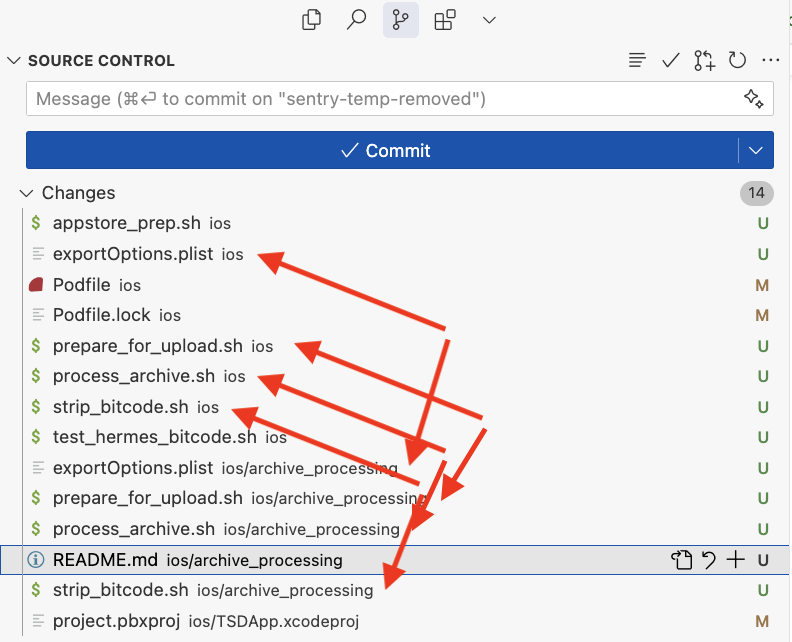Click the file icon of project.pbxproj
The height and width of the screenshot is (642, 792).
coord(38,621)
